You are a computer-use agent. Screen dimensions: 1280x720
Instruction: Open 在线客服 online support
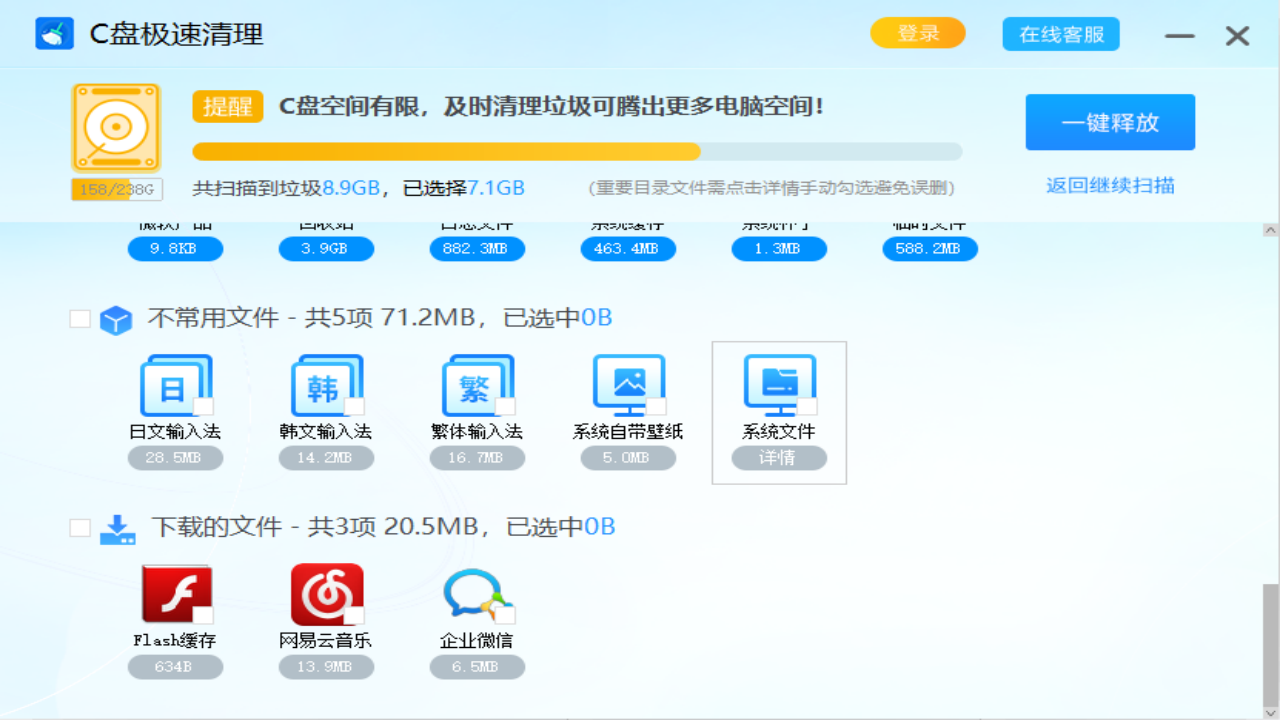[x=1060, y=33]
